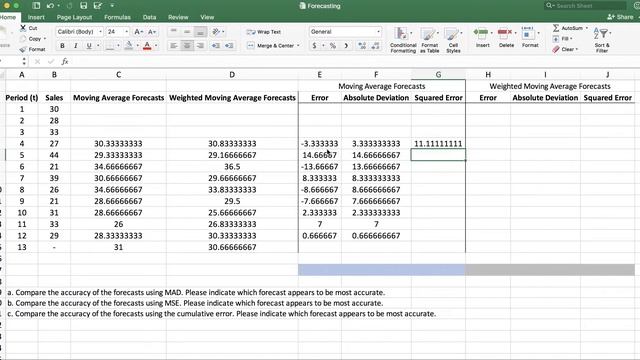Screen dimensions: 640x360
Task: Click the Share button
Action: (620, 17)
